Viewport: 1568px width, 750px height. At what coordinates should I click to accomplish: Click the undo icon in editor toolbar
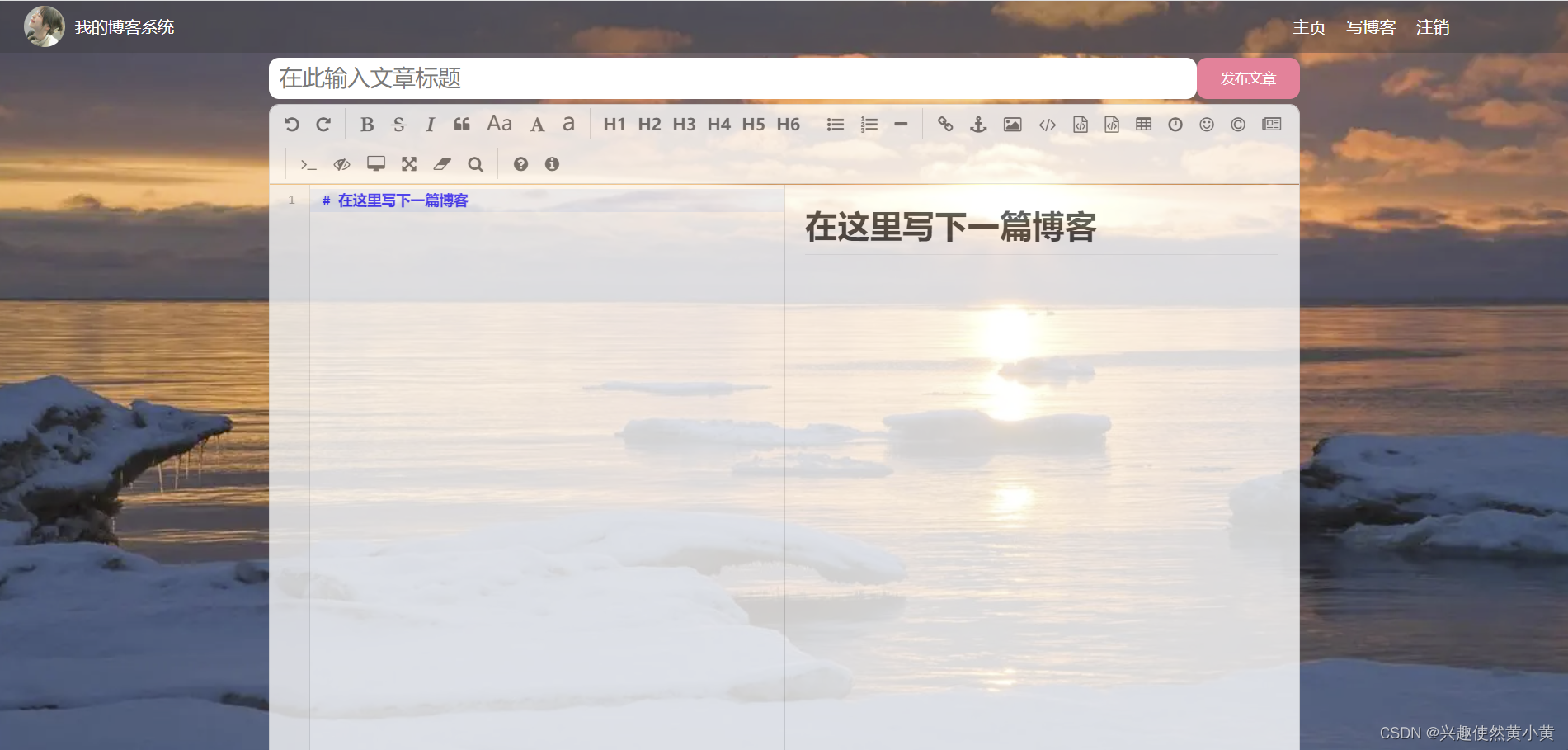(x=292, y=125)
